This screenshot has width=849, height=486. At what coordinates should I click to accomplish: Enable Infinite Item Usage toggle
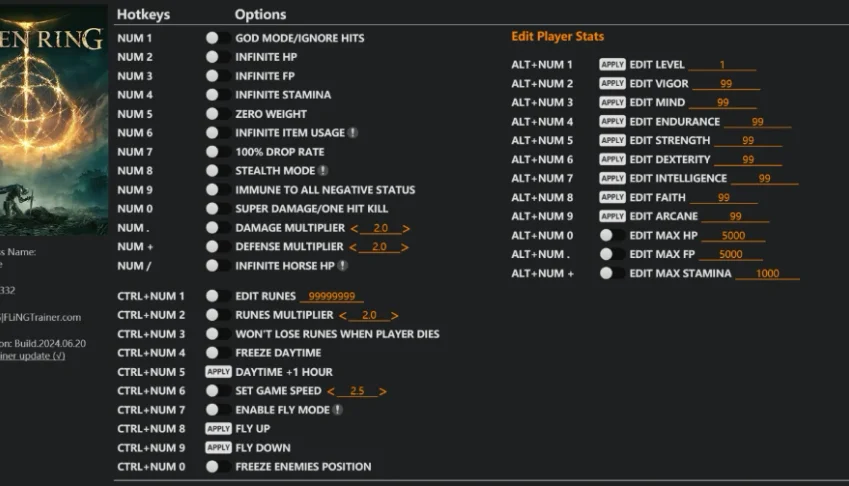click(218, 133)
